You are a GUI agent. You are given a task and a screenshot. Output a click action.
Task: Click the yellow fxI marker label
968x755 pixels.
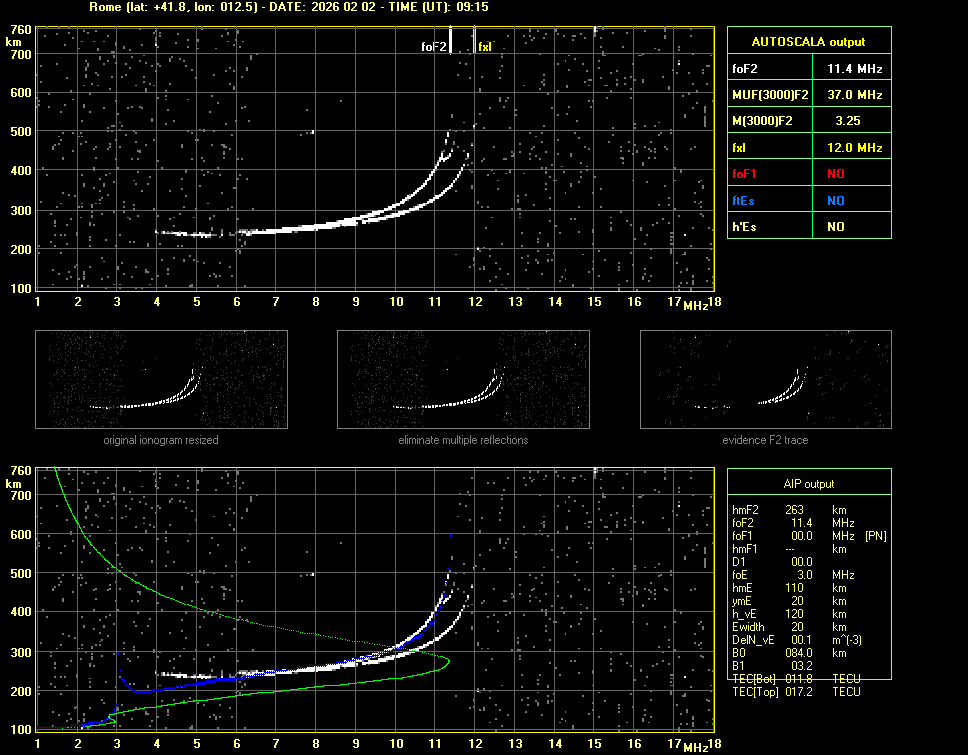pos(485,47)
